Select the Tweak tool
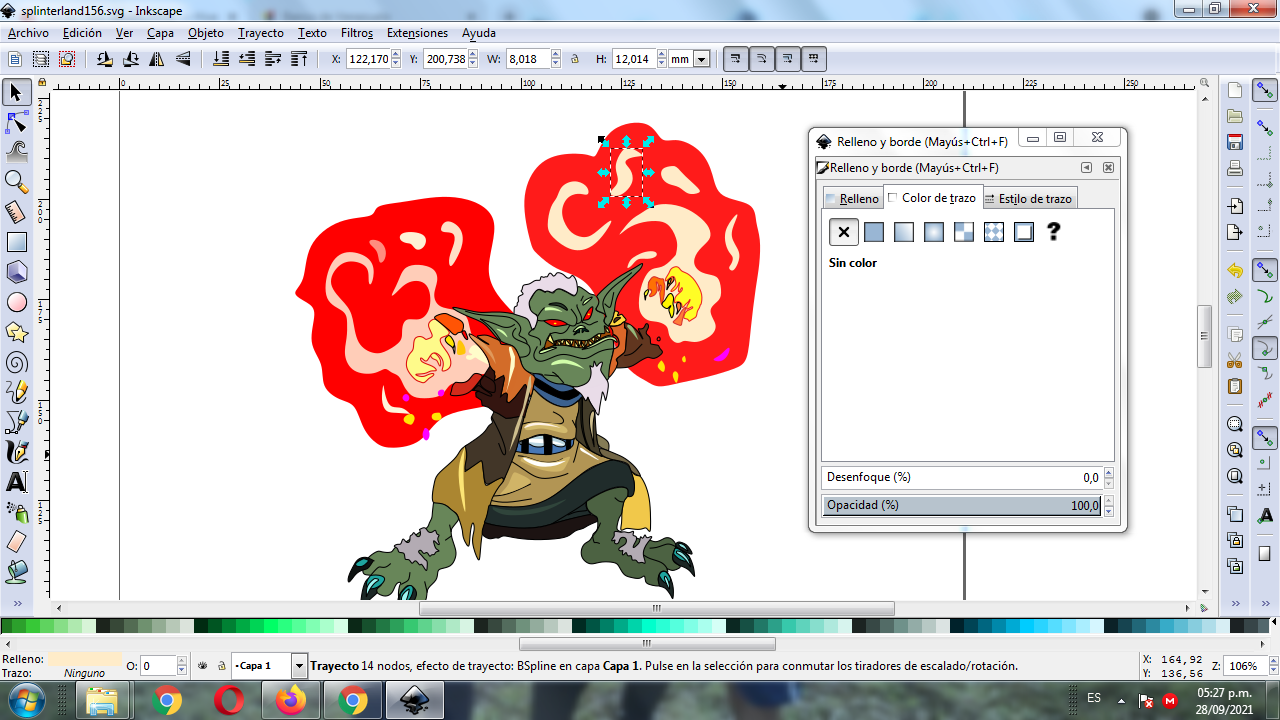 16,152
